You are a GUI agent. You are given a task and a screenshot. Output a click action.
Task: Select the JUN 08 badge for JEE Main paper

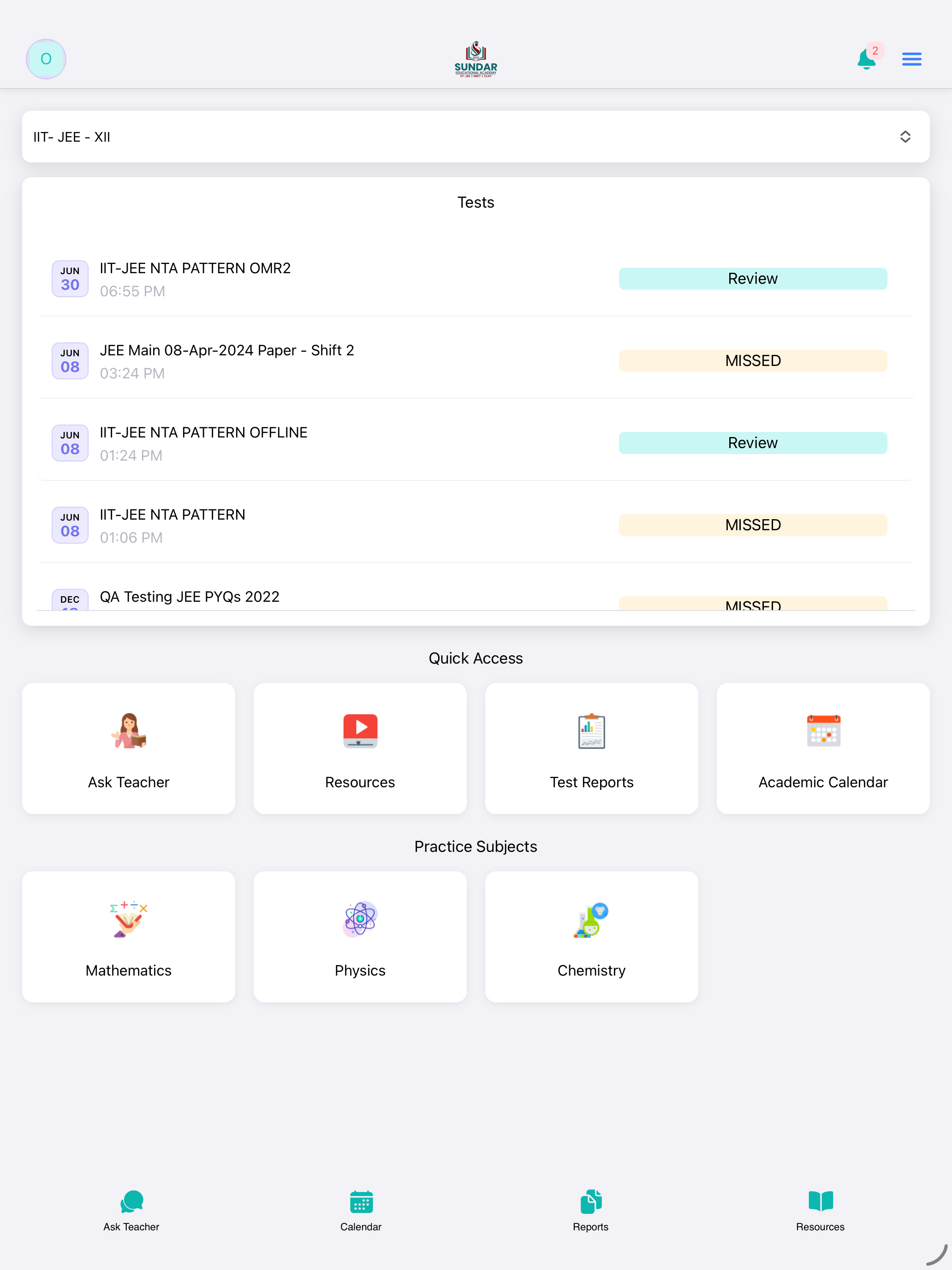coord(70,360)
